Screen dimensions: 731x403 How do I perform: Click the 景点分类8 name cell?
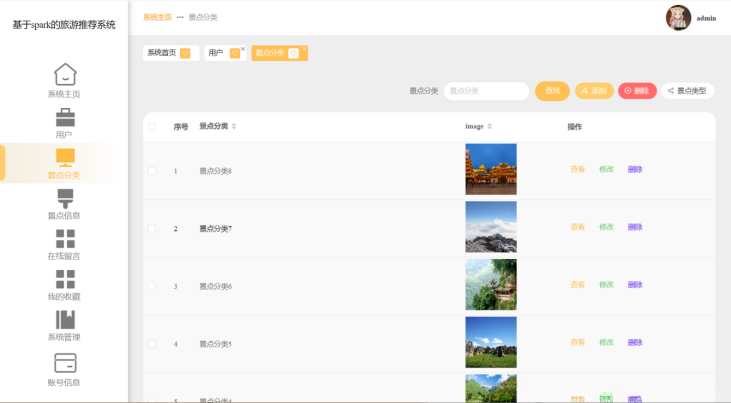coord(215,171)
